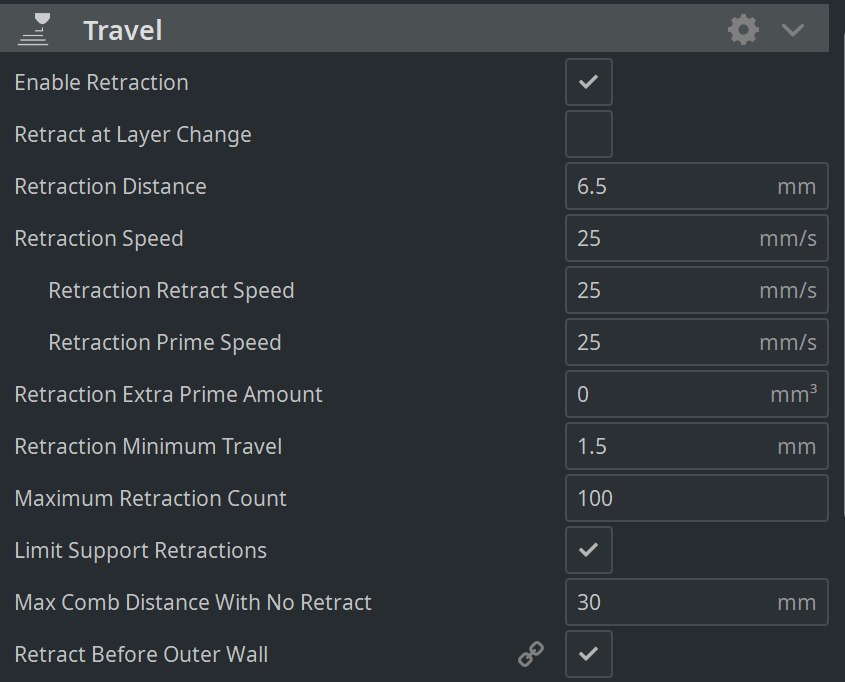Collapse the Travel section chevron
This screenshot has height=682, width=845.
pos(793,30)
